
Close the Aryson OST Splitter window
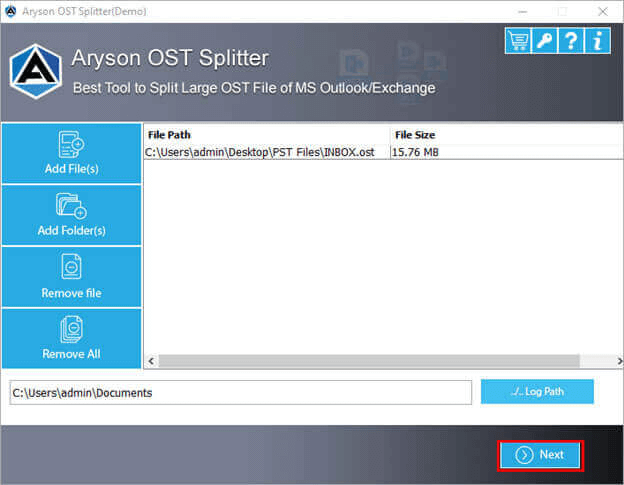[x=603, y=12]
